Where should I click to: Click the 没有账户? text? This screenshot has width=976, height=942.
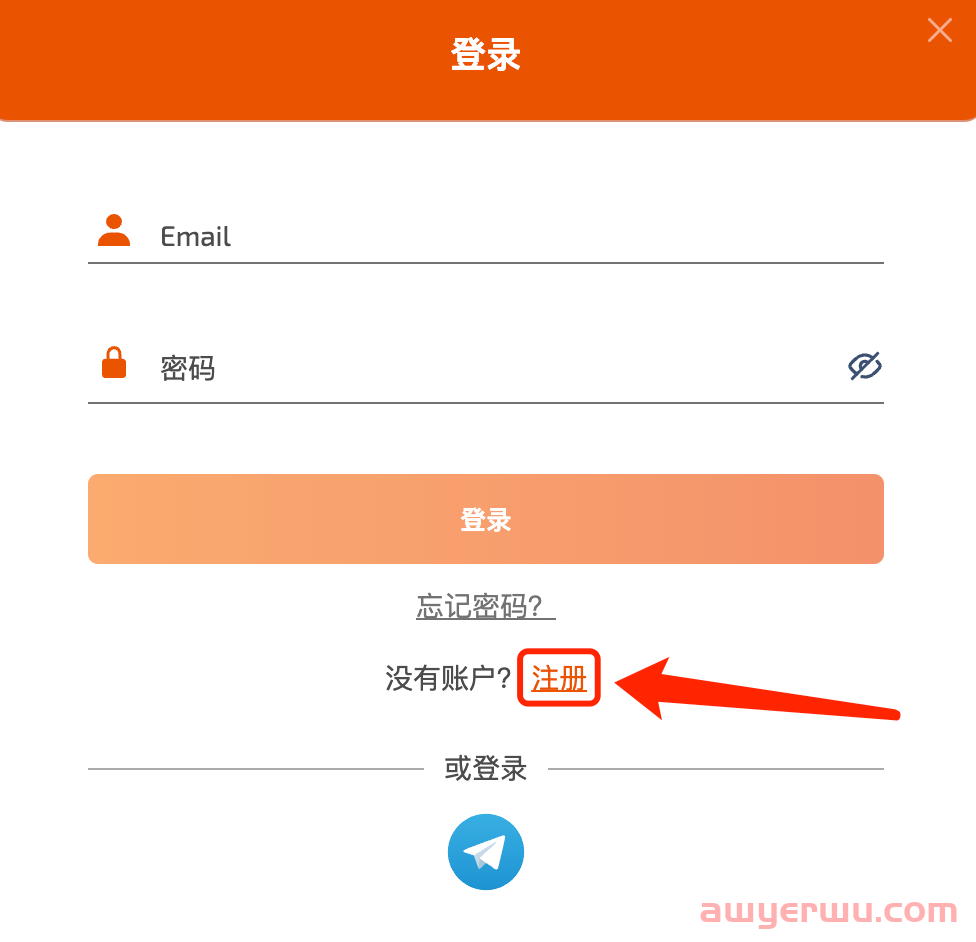(448, 678)
